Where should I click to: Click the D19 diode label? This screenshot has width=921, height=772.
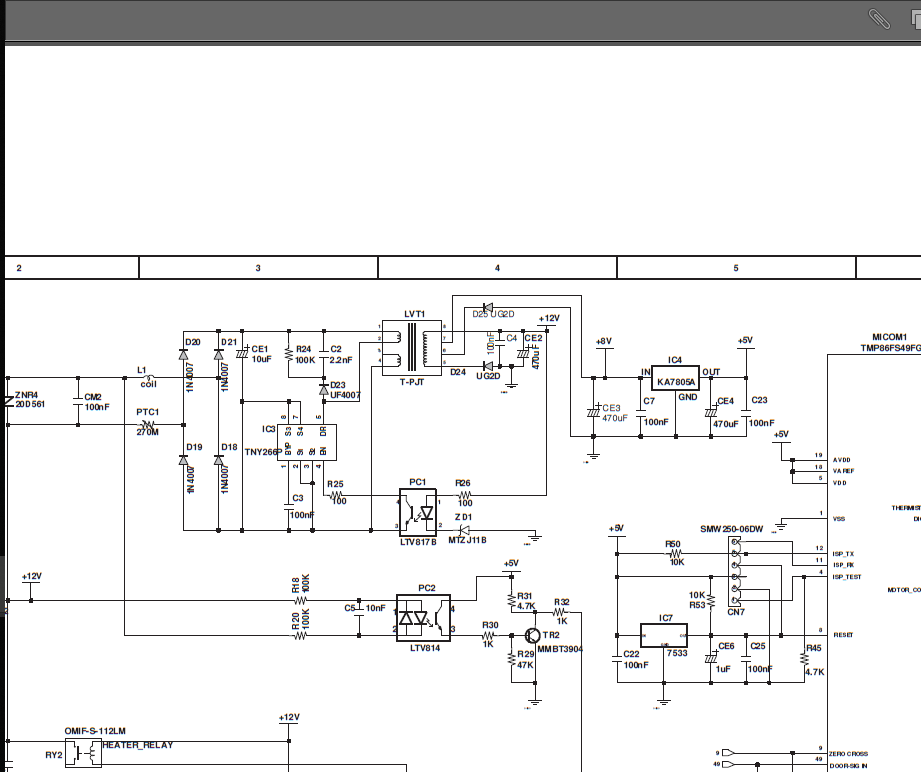tap(194, 448)
